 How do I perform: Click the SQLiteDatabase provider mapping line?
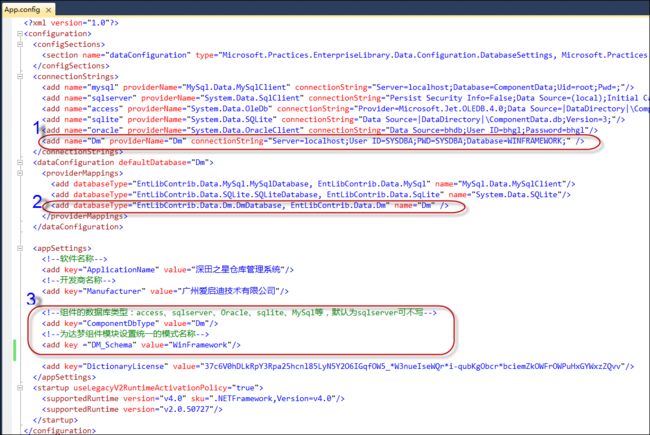click(311, 195)
